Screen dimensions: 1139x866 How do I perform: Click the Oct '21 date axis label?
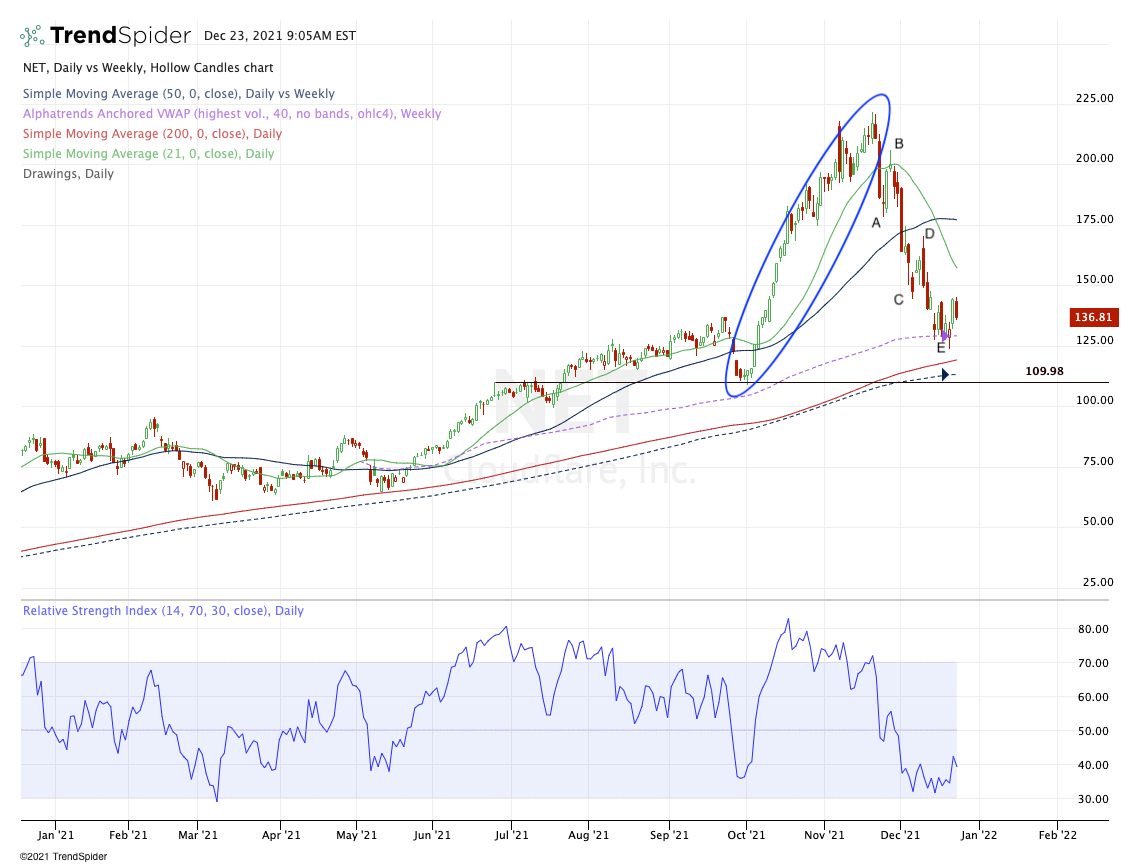[x=746, y=835]
